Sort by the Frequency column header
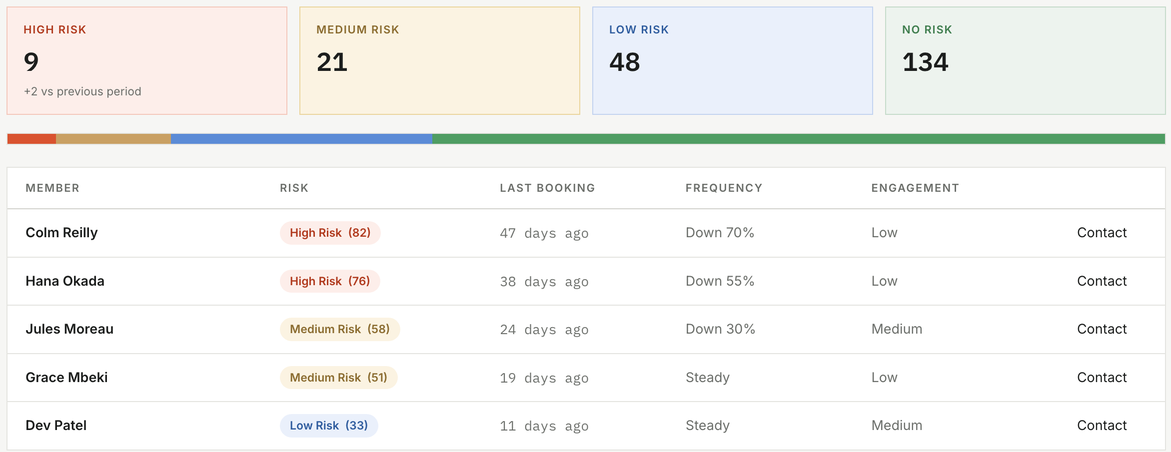This screenshot has width=1171, height=452. pyautogui.click(x=724, y=188)
